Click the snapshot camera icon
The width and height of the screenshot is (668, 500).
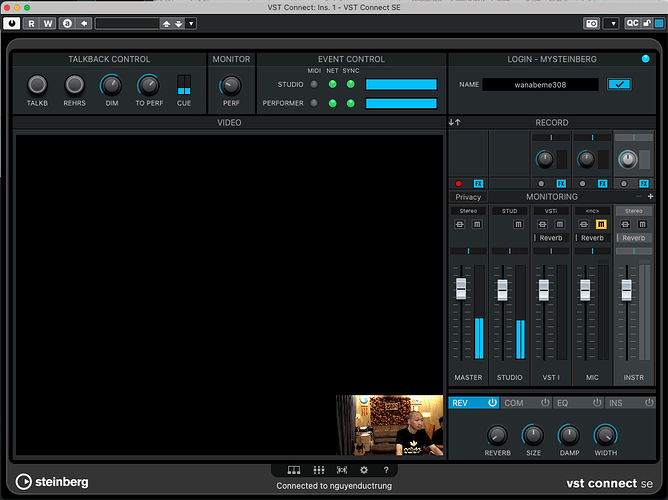(591, 23)
